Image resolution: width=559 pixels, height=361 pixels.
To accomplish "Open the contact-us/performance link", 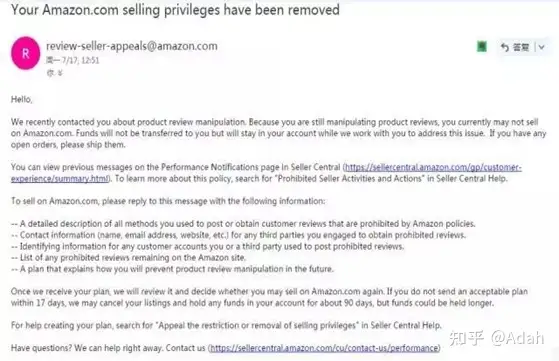I will pyautogui.click(x=324, y=348).
